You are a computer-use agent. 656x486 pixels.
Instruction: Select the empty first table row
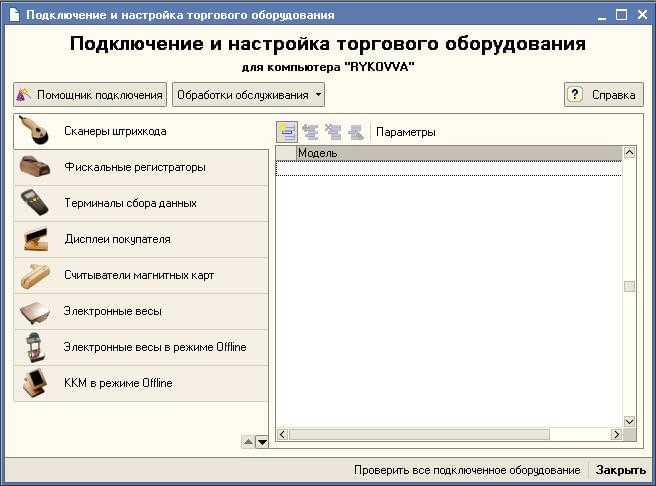(449, 169)
